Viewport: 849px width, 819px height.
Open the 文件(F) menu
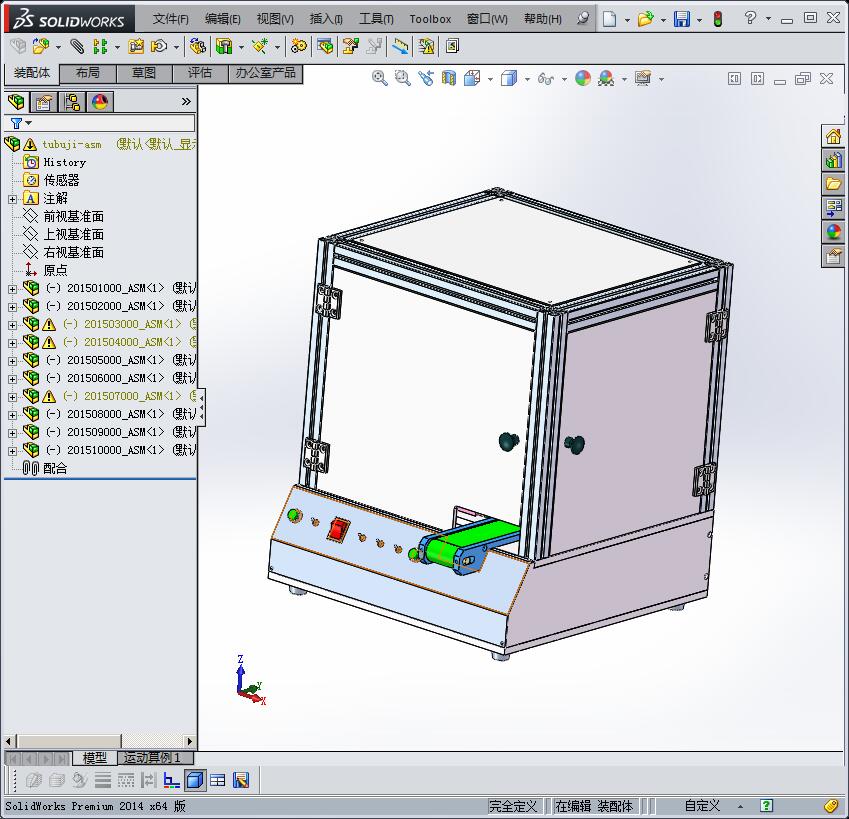pos(171,19)
